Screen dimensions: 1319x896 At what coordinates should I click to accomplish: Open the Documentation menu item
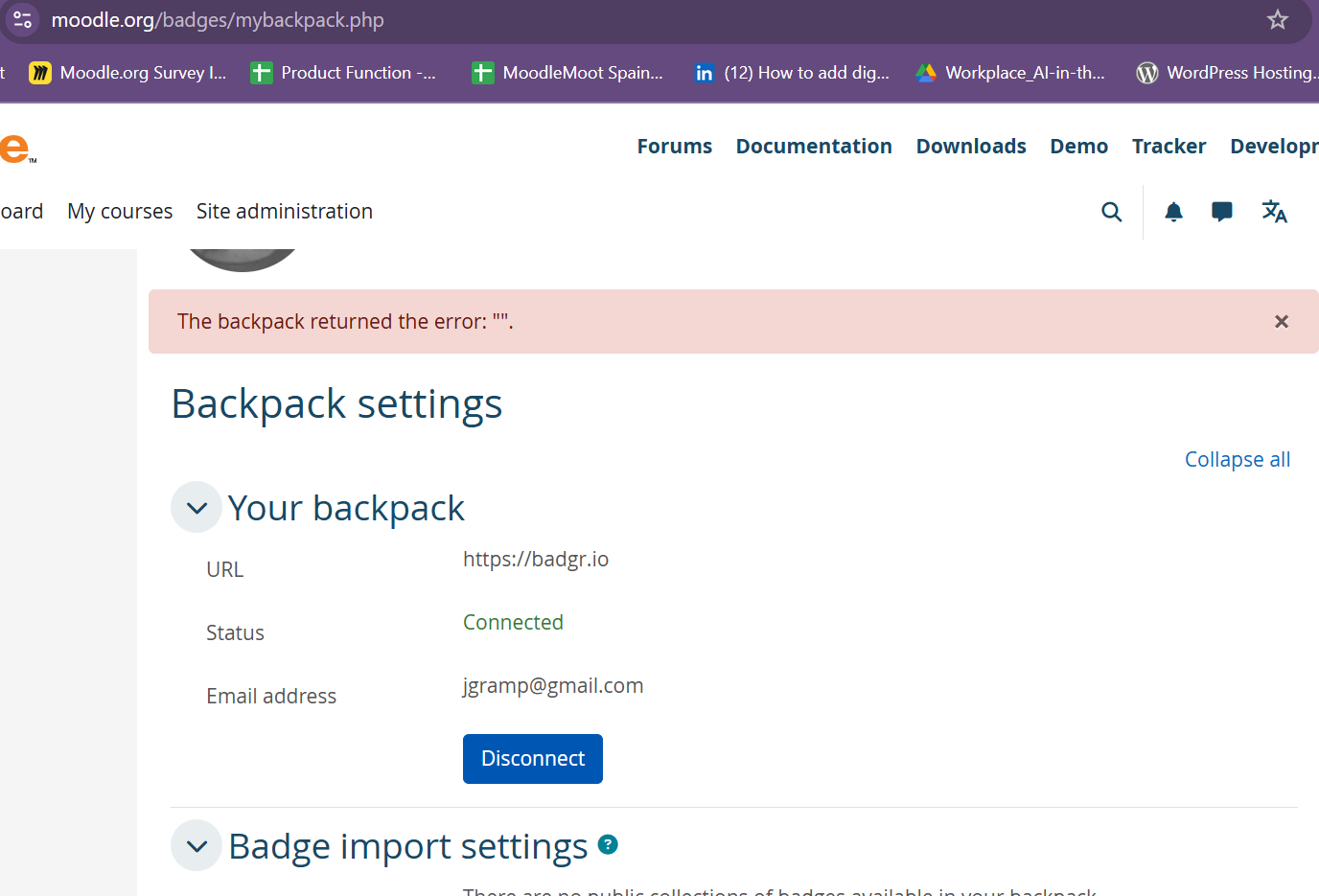click(814, 147)
